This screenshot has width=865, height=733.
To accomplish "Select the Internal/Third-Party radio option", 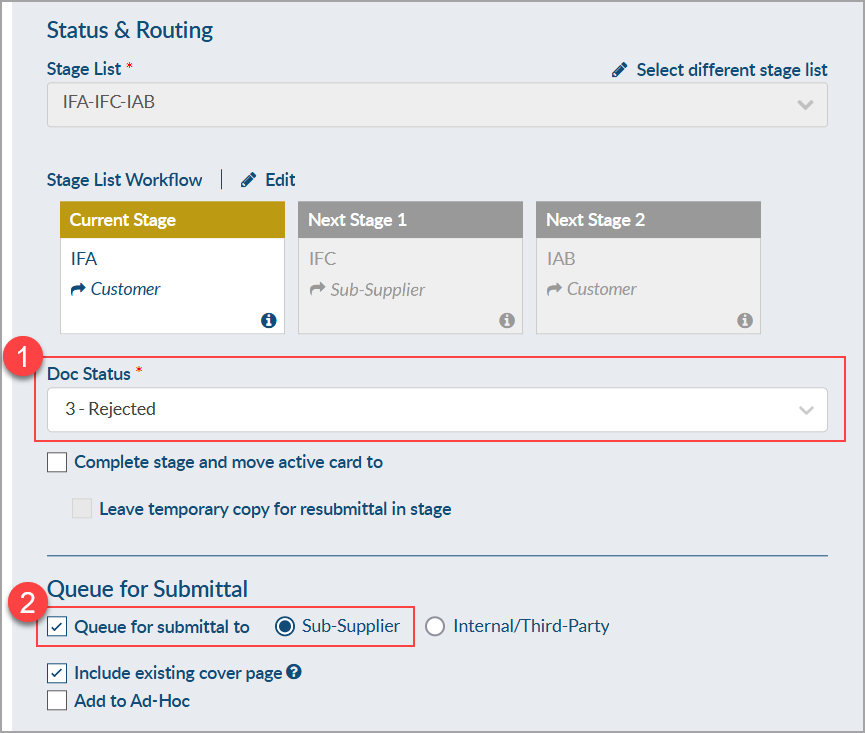I will [435, 627].
